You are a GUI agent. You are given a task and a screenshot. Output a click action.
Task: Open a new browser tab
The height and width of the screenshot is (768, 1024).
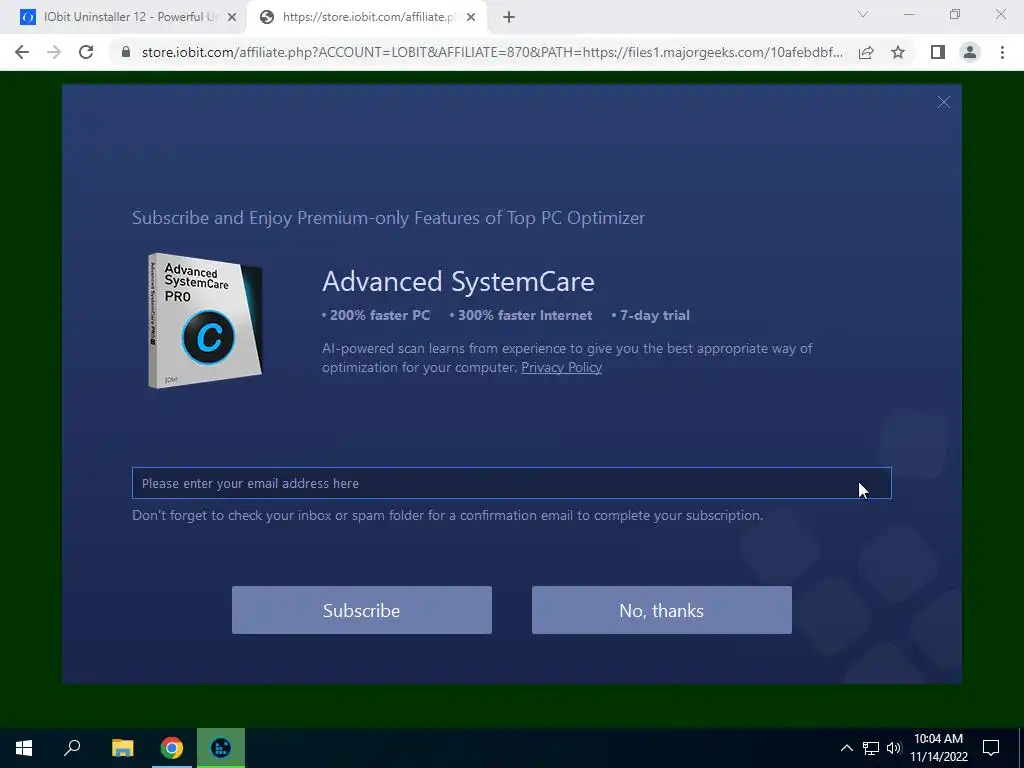tap(509, 18)
